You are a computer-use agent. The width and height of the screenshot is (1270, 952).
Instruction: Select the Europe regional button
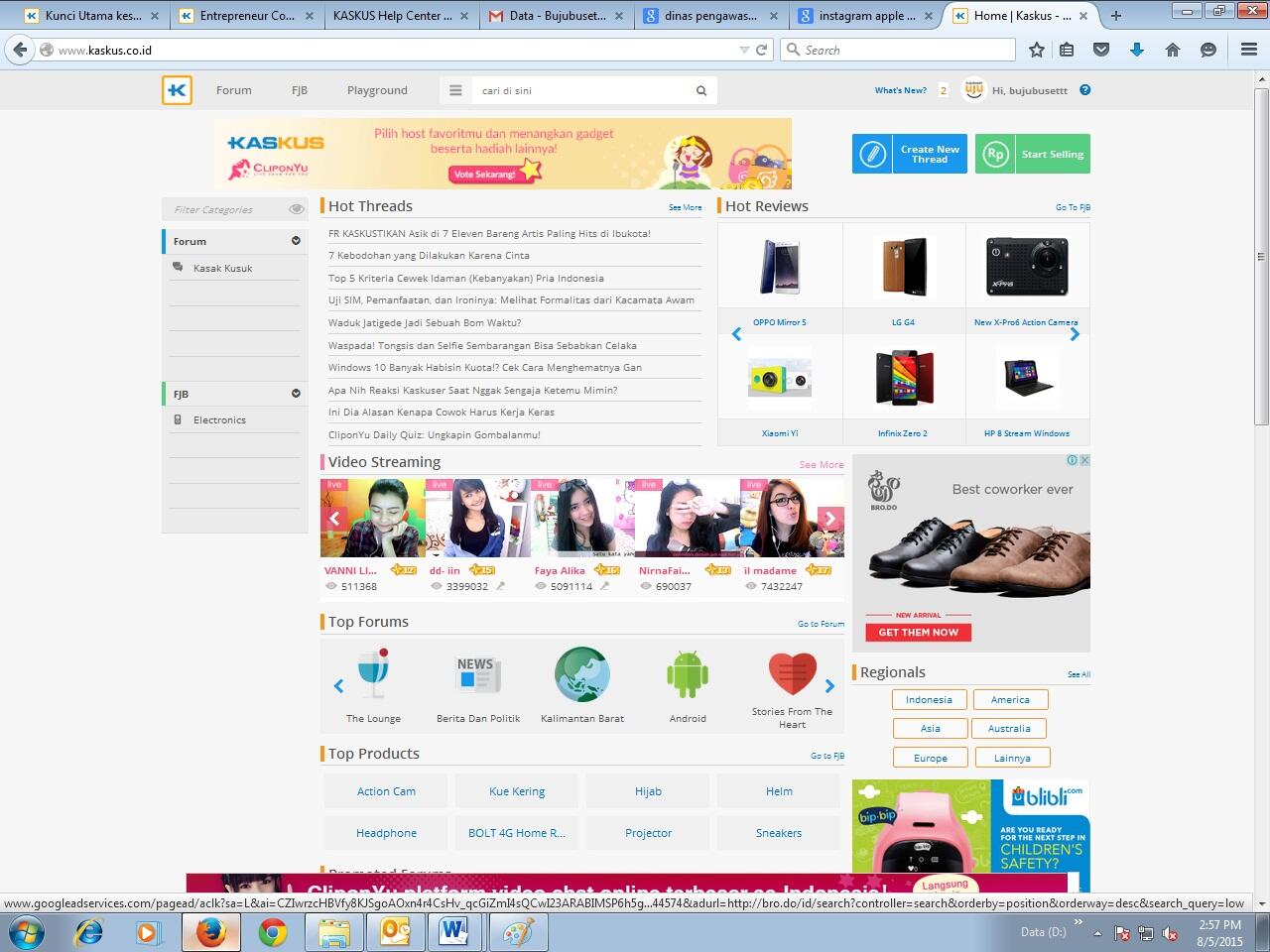pyautogui.click(x=931, y=758)
